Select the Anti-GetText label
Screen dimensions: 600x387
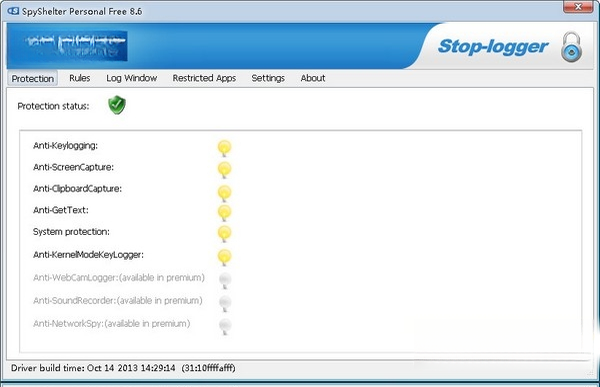[x=61, y=210]
